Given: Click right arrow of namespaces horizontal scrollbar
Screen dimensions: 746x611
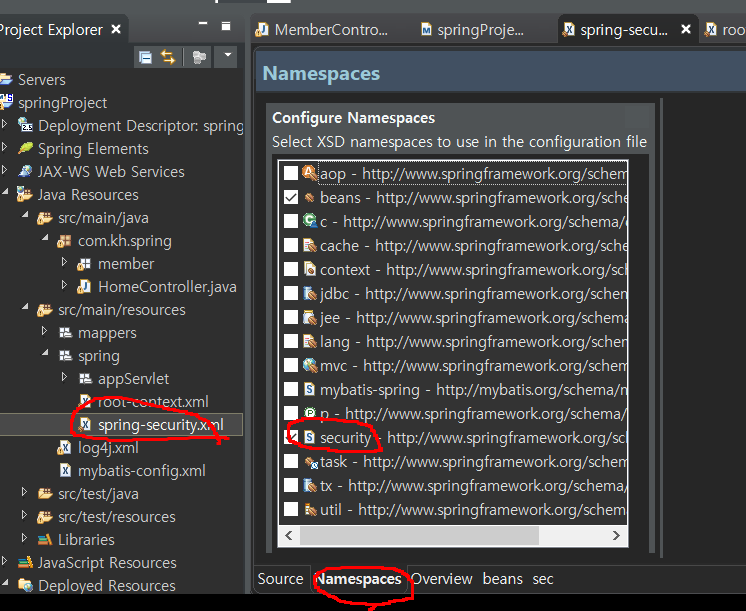Looking at the screenshot, I should click(616, 535).
